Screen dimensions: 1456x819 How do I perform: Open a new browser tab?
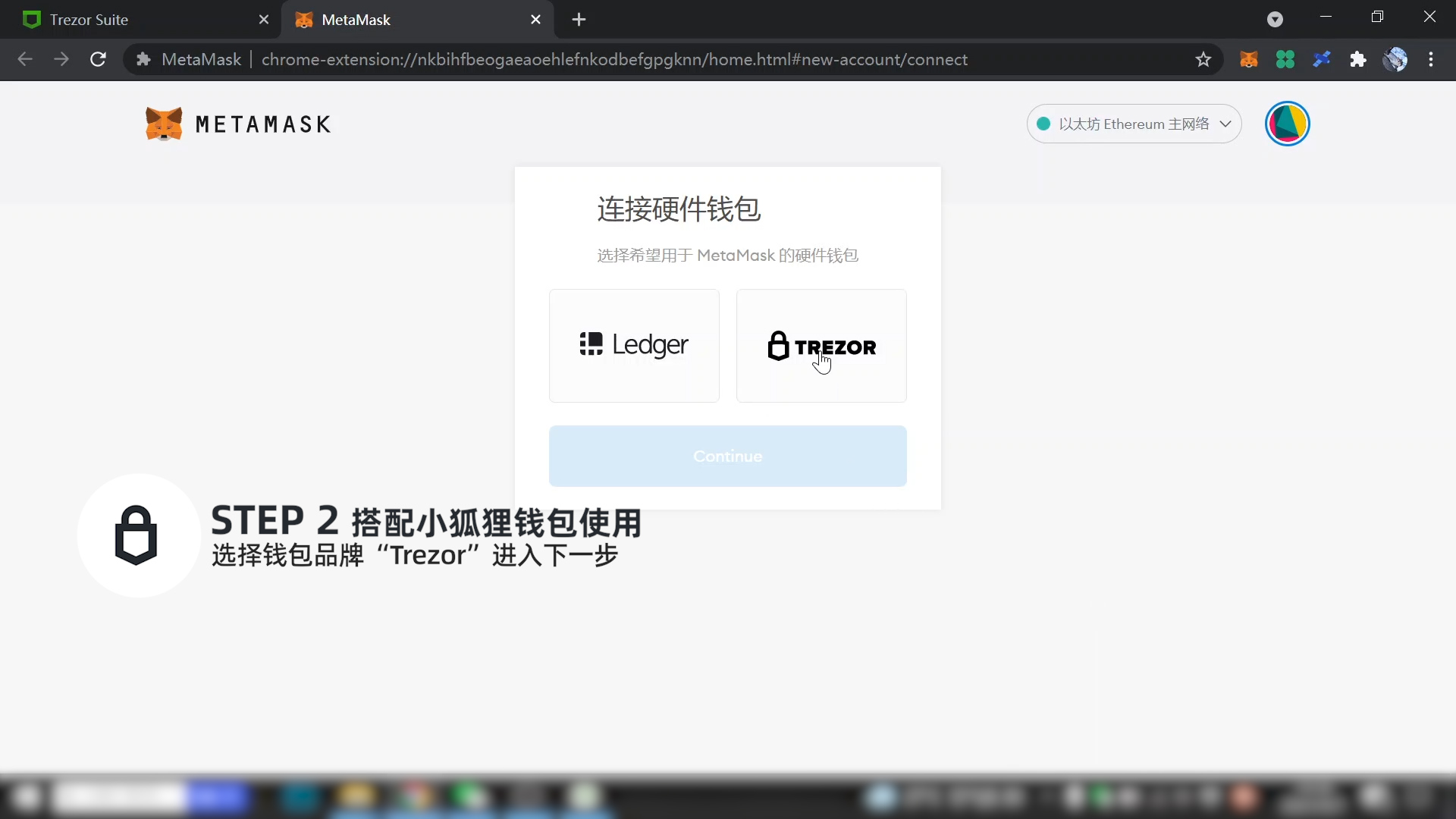click(579, 20)
